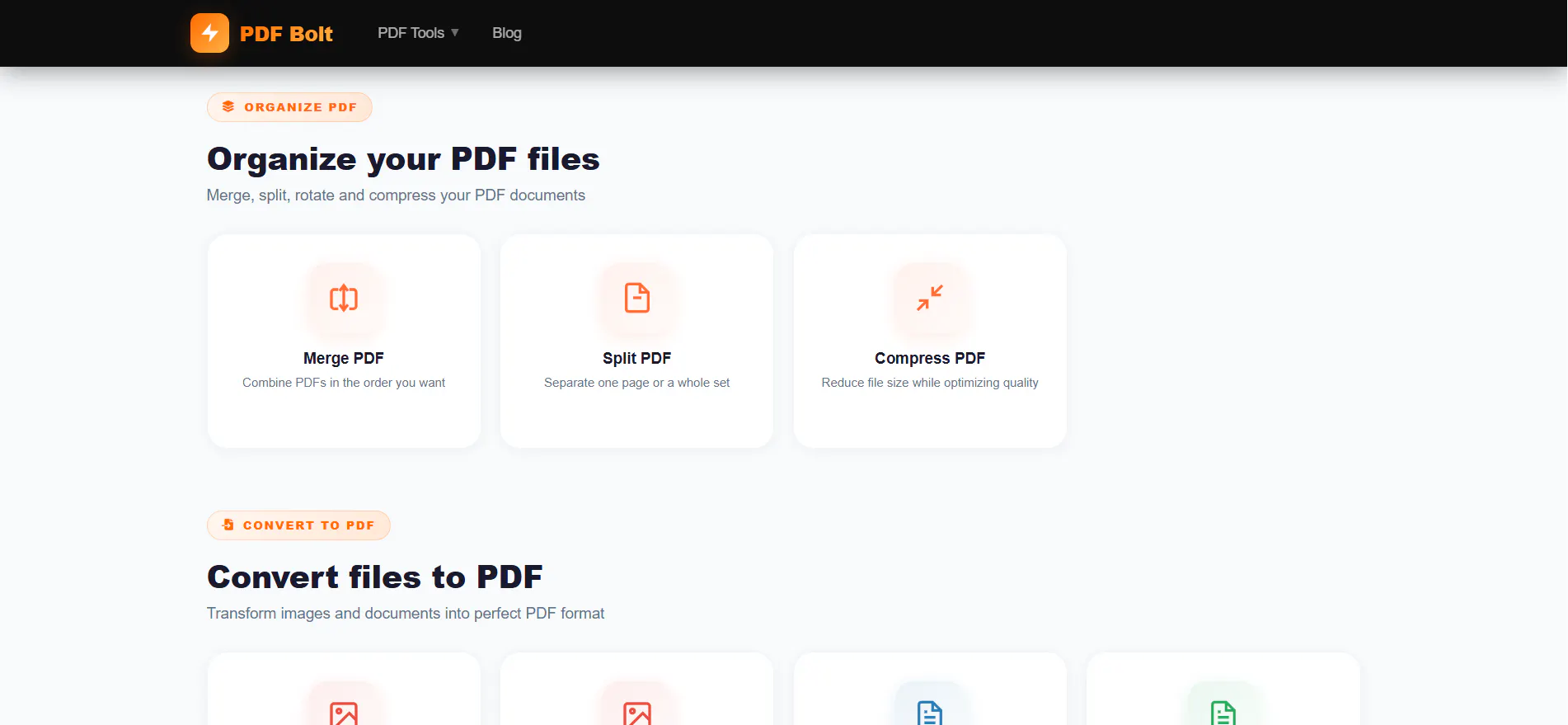The image size is (1568, 725).
Task: Click 'Merge, split, rotate and compress' subtitle
Action: (396, 195)
